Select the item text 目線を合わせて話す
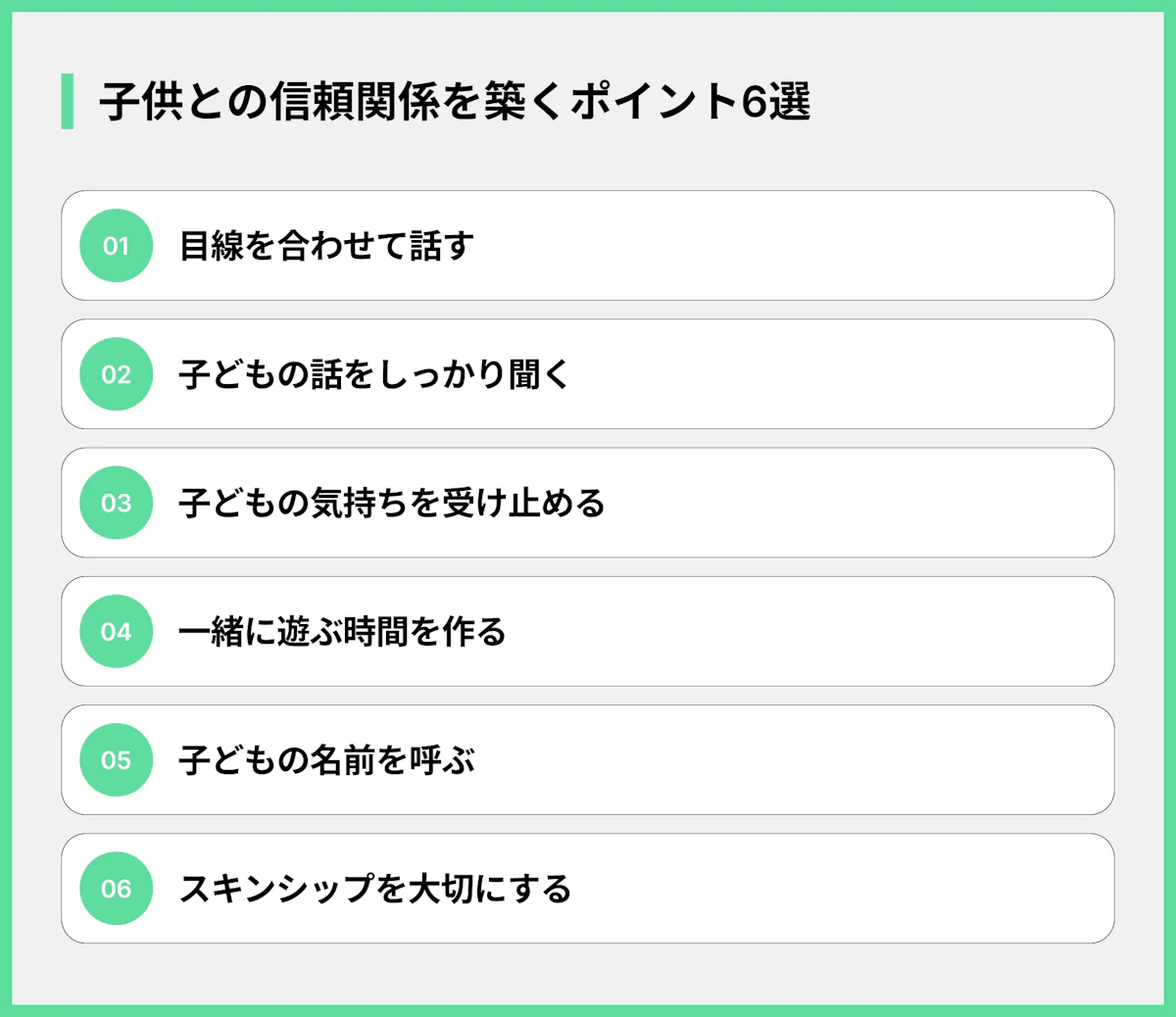The image size is (1176, 1017). point(326,246)
